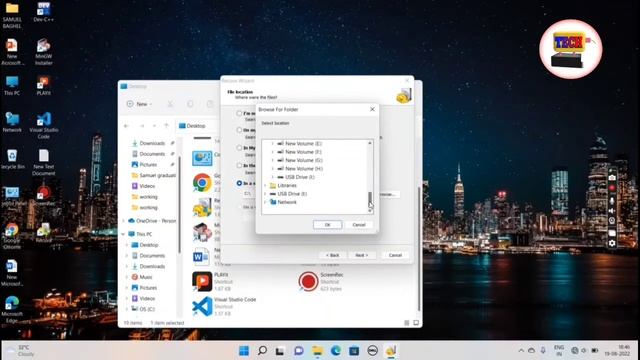Screen dimensions: 640x360
Task: Select the "In the Recycle Bin" radio option
Action: pos(239,165)
